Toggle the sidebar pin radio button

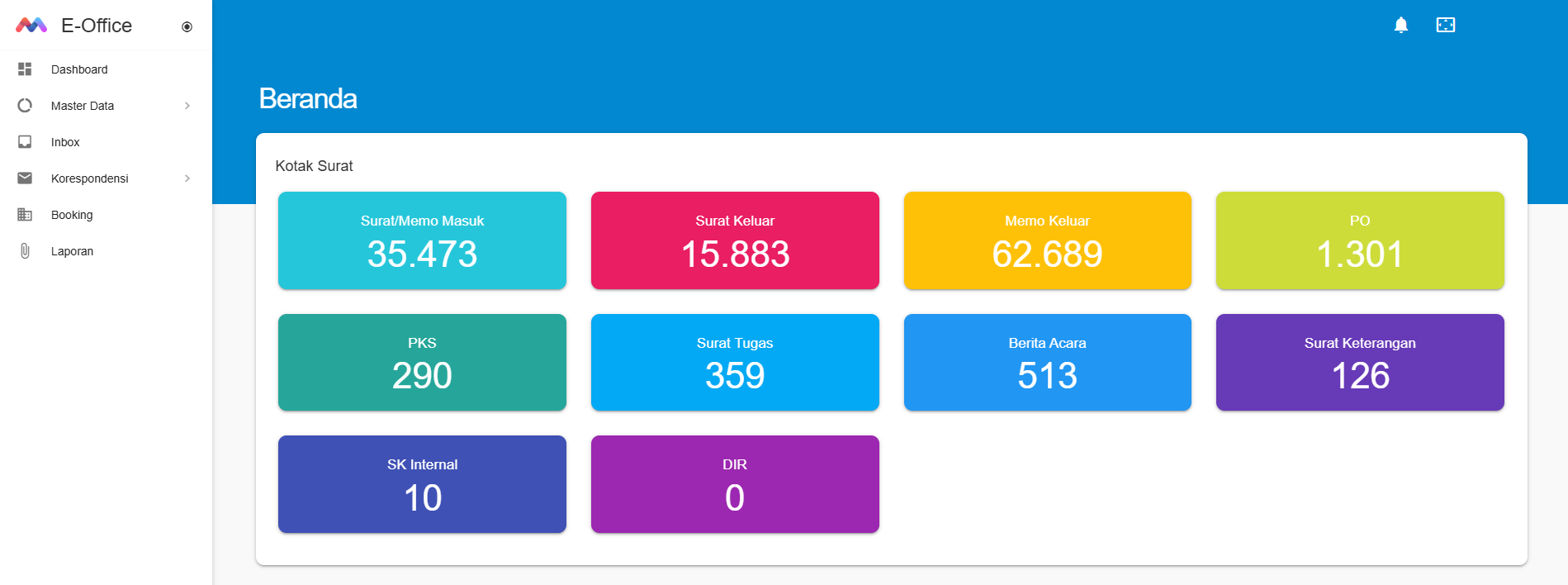pos(187,26)
